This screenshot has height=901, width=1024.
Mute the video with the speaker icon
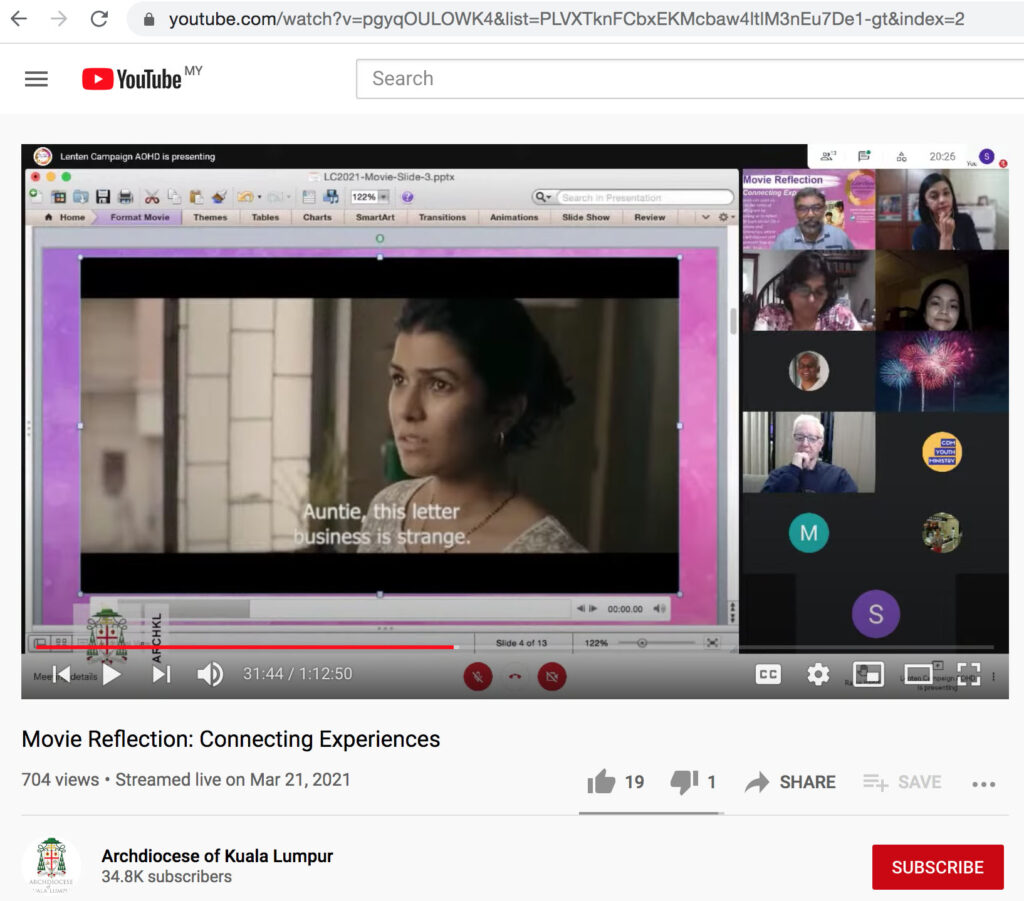pyautogui.click(x=210, y=675)
